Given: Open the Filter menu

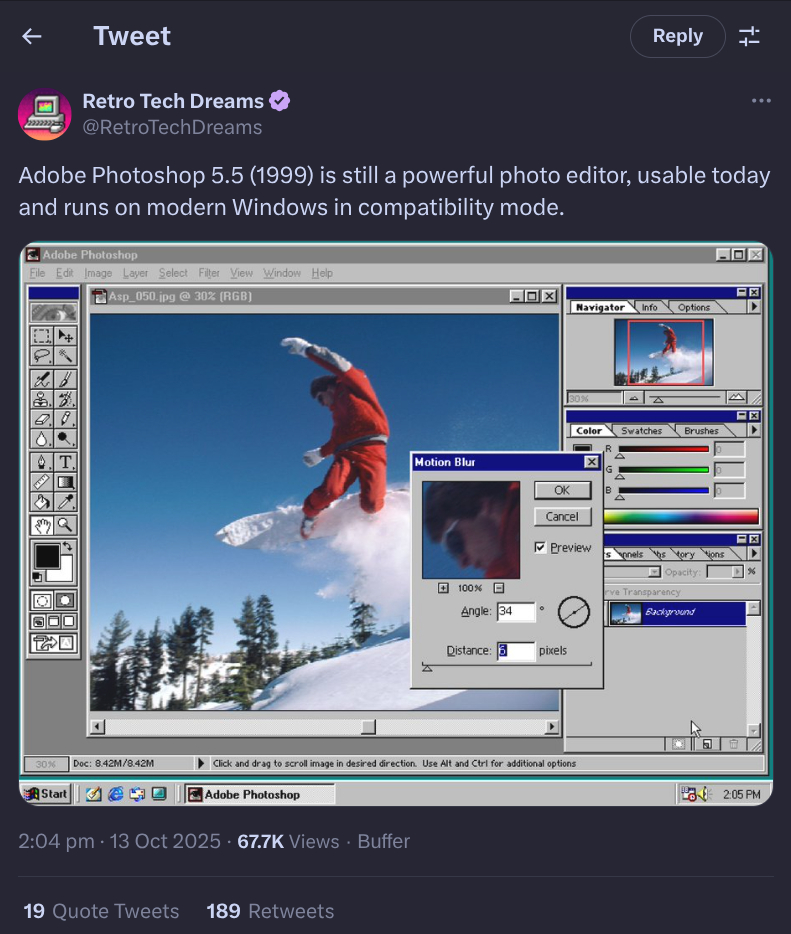Looking at the screenshot, I should pos(209,273).
